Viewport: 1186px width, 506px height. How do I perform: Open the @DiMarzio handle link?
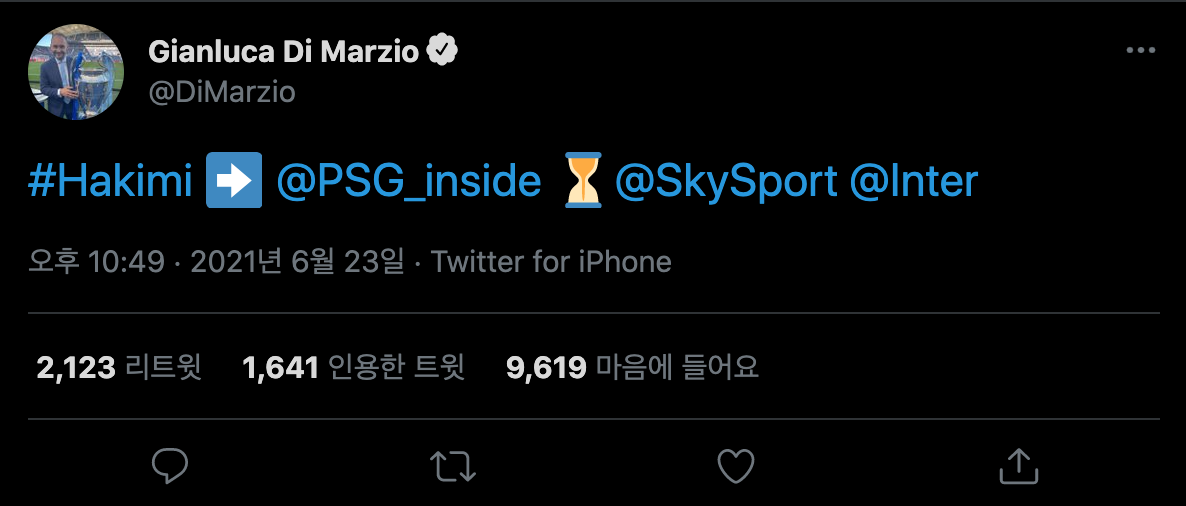pos(221,92)
